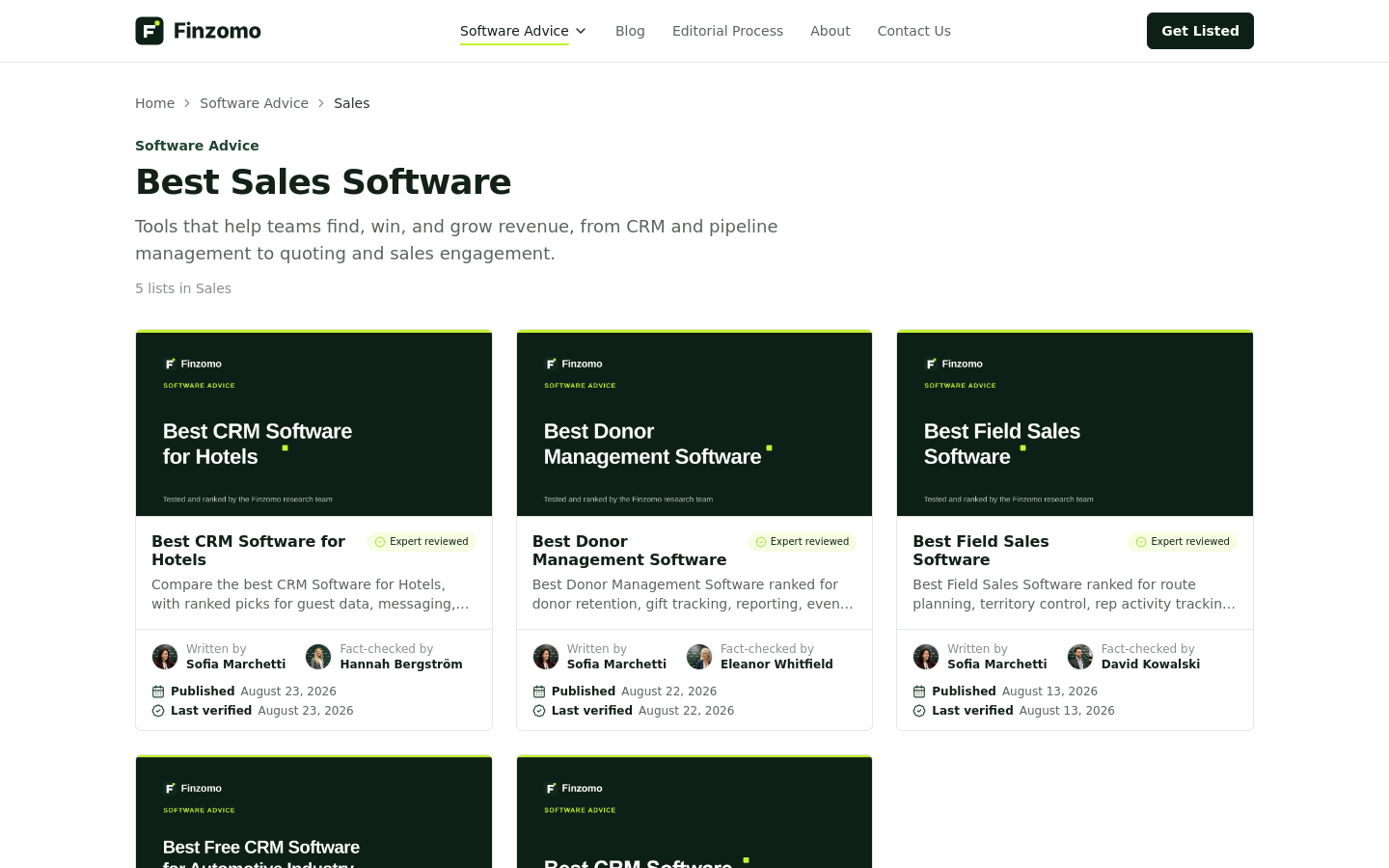This screenshot has height=868, width=1389.
Task: Click the Finzomo wordmark in header
Action: [x=217, y=31]
